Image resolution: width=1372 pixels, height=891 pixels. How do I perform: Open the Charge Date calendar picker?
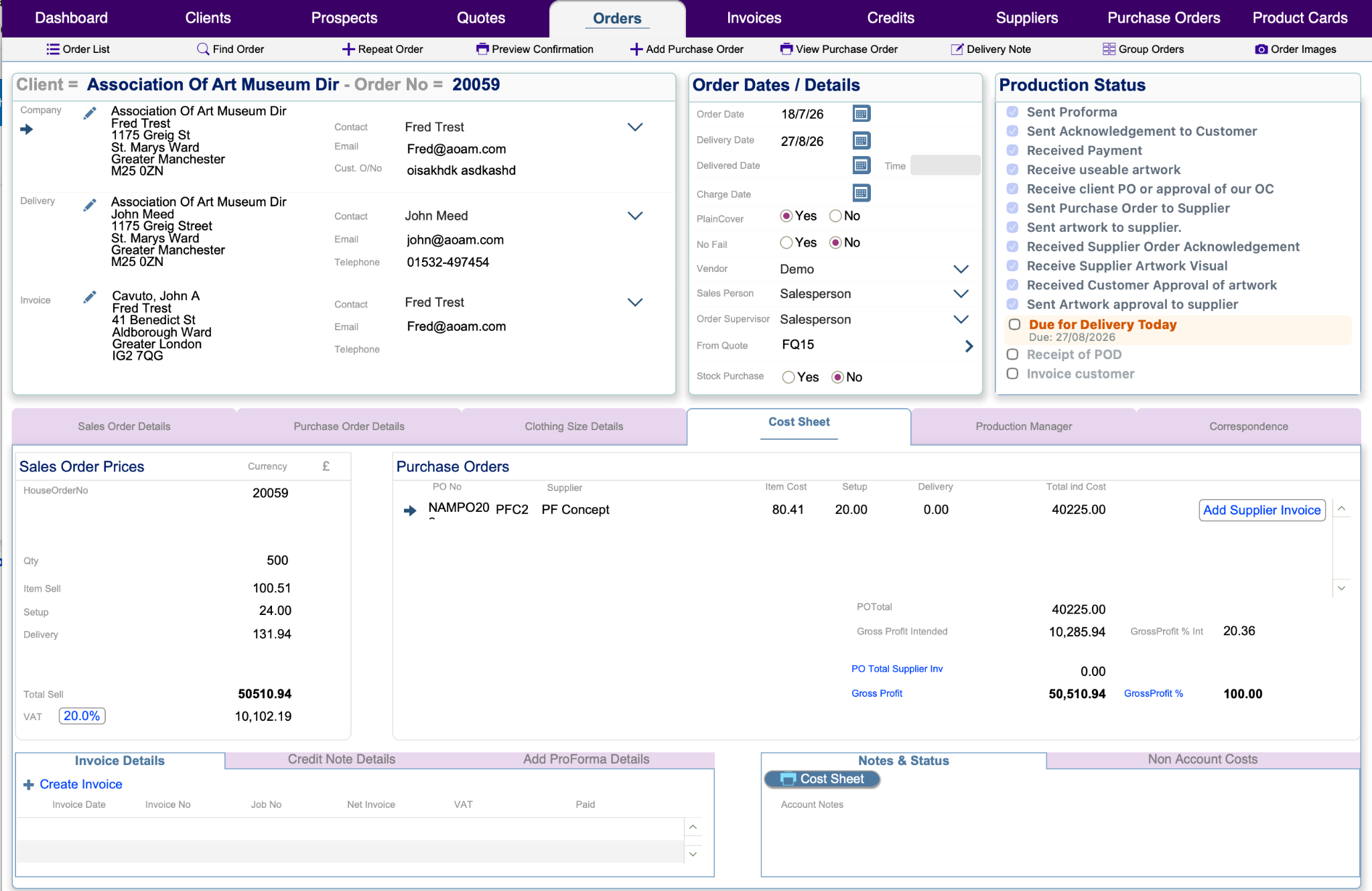point(862,193)
